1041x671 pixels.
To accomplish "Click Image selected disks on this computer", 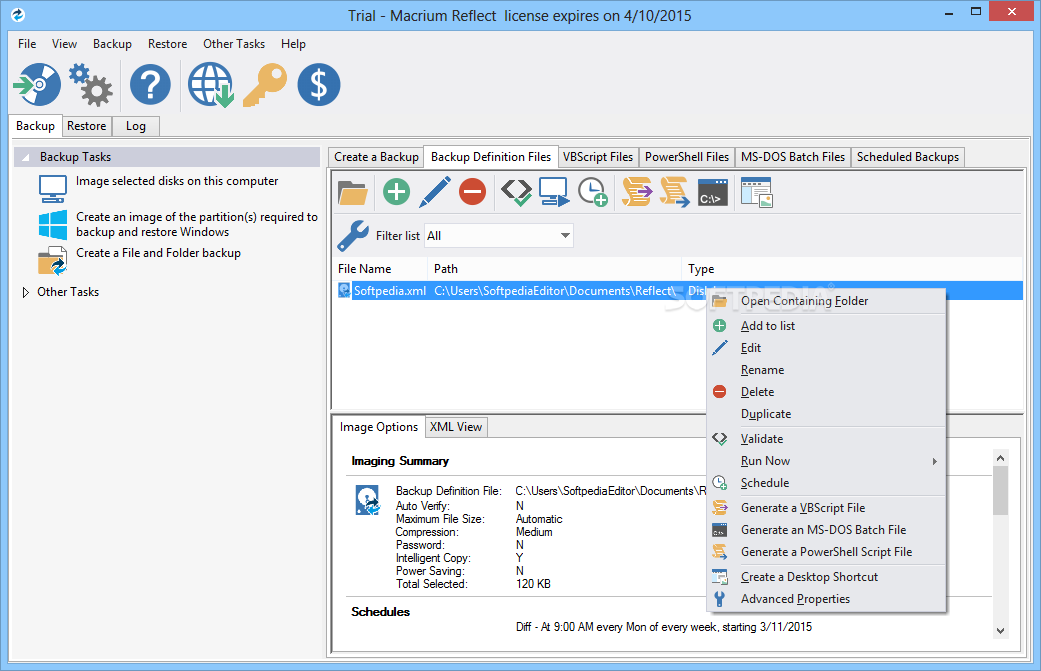I will pyautogui.click(x=177, y=181).
